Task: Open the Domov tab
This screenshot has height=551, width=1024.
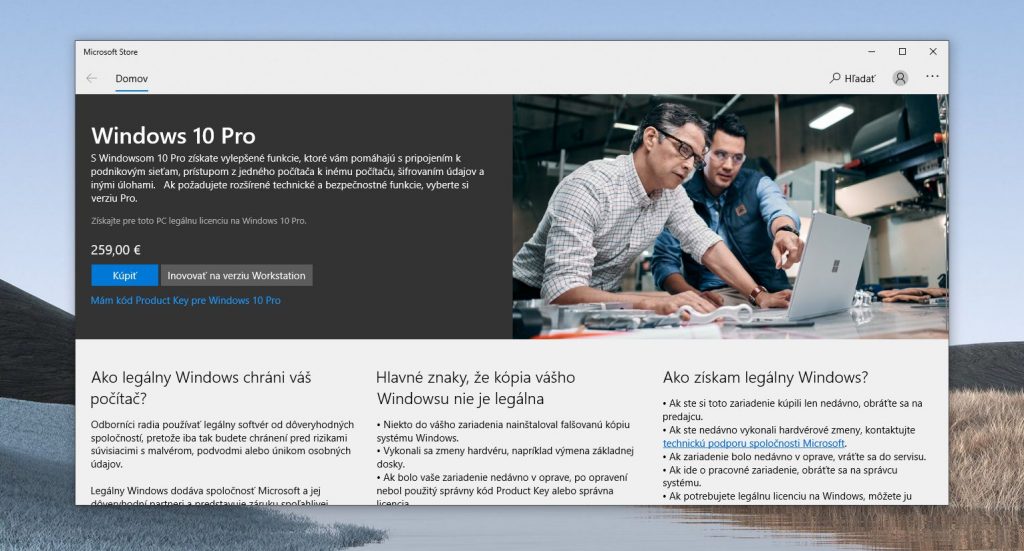Action: 131,78
